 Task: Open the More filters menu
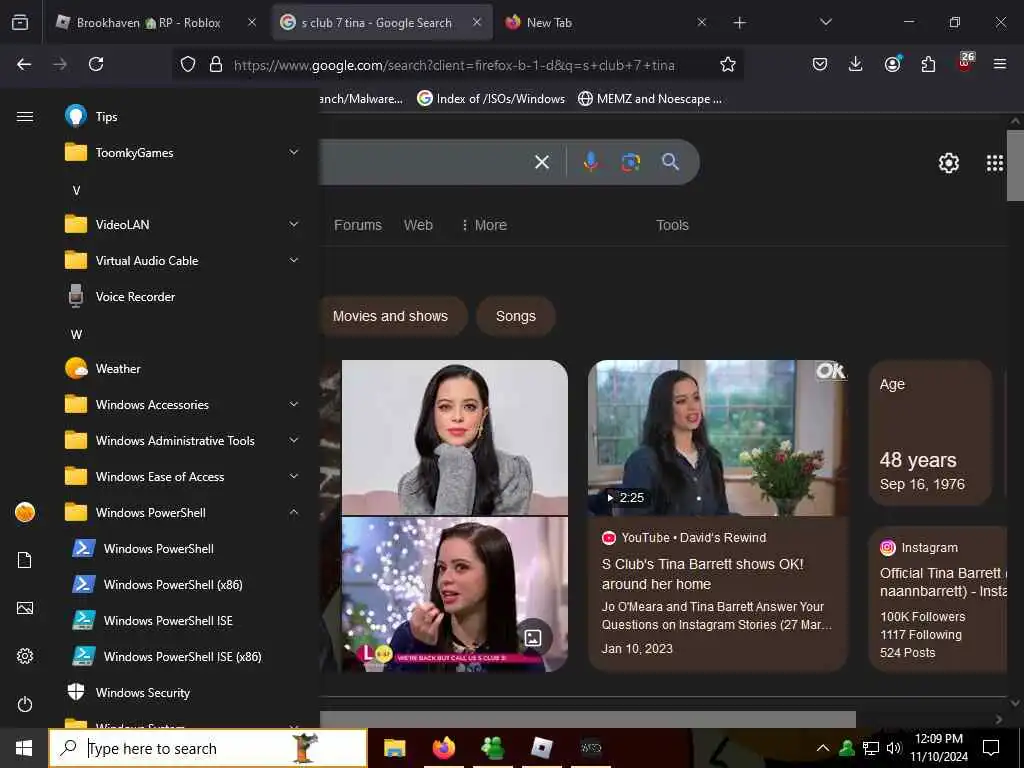point(484,225)
